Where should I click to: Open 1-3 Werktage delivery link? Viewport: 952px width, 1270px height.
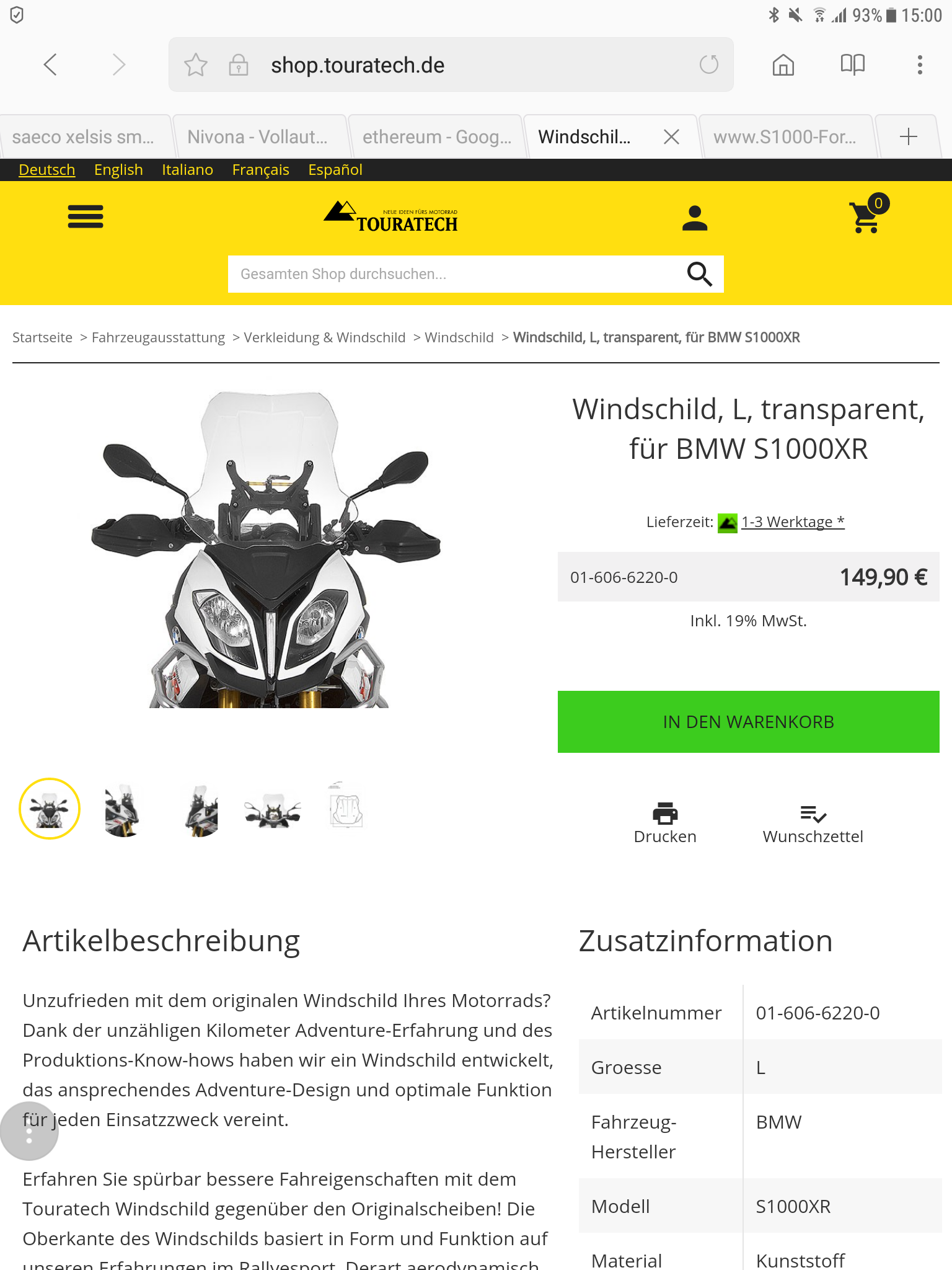(x=793, y=522)
